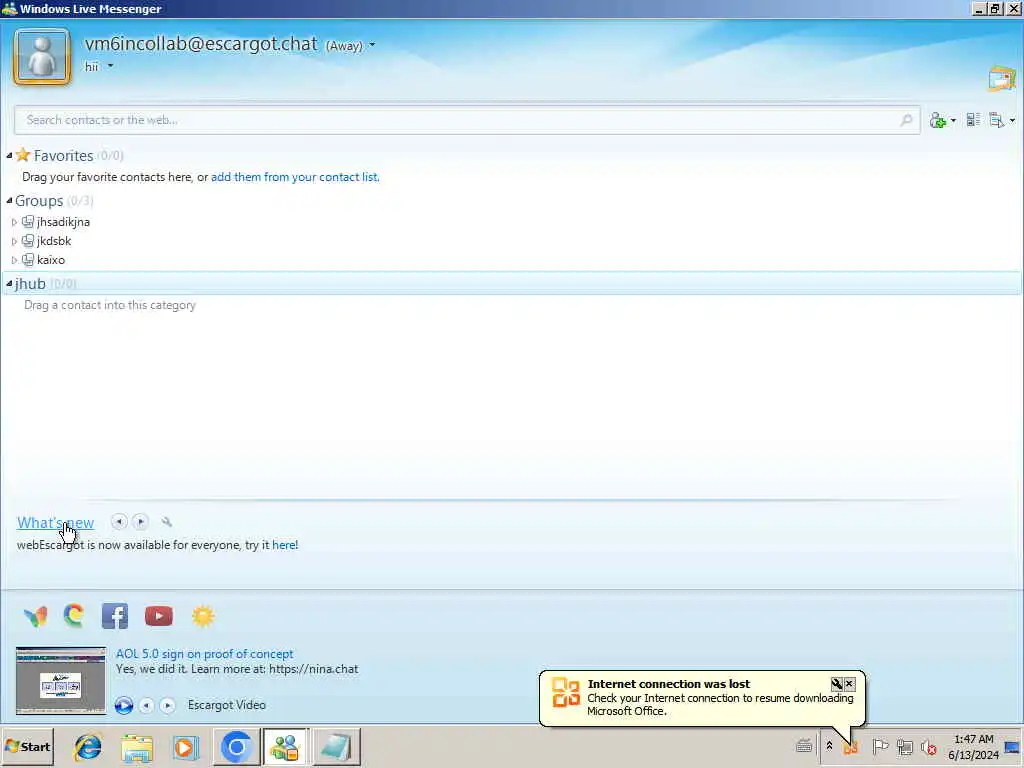Viewport: 1024px width, 768px height.
Task: Open the YouTube icon
Action: pyautogui.click(x=159, y=616)
